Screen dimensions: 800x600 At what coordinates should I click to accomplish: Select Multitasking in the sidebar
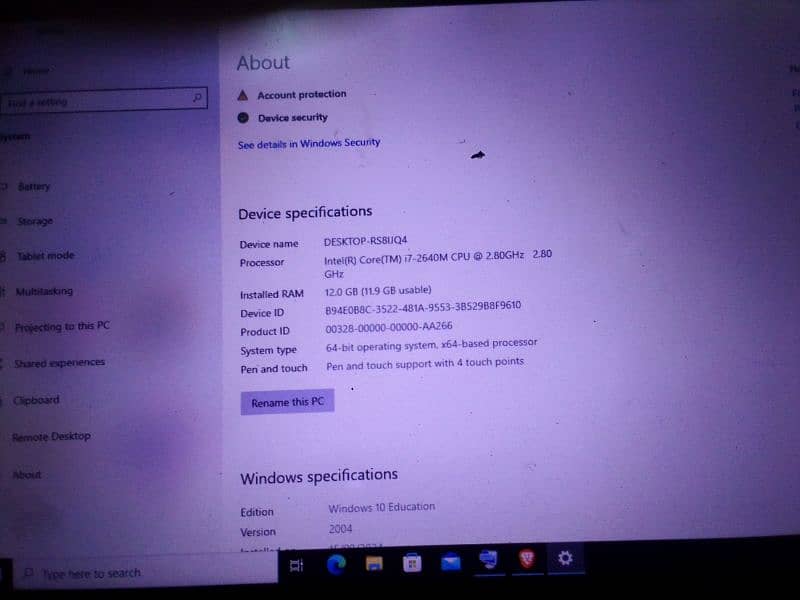click(x=43, y=292)
